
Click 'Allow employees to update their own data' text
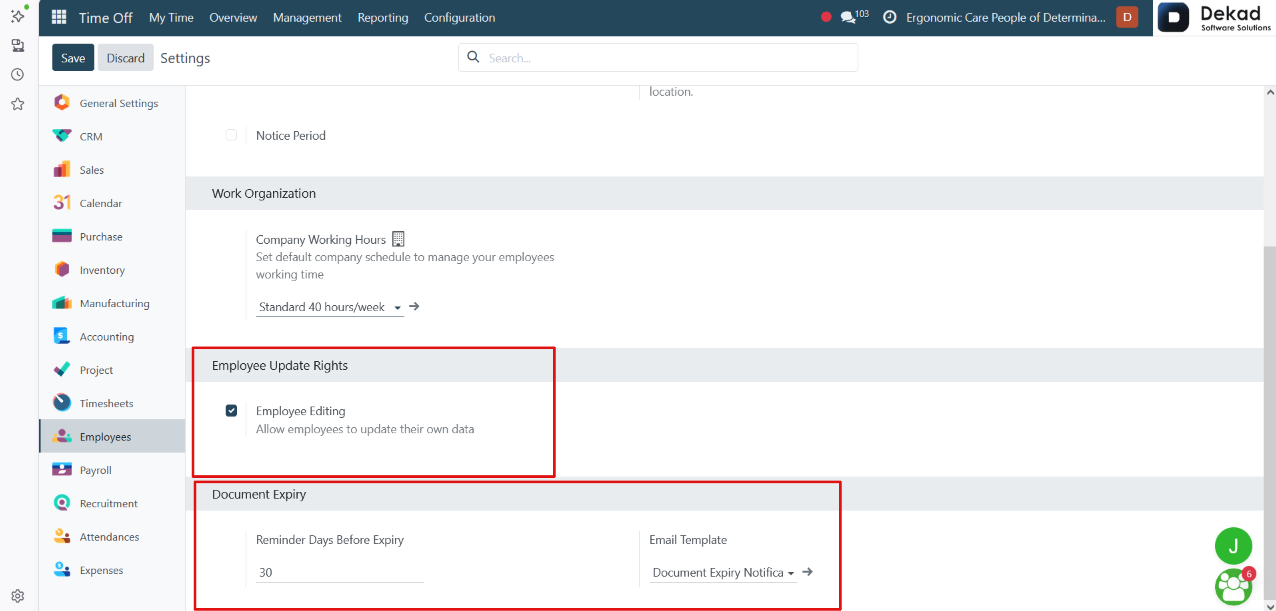[x=365, y=429]
